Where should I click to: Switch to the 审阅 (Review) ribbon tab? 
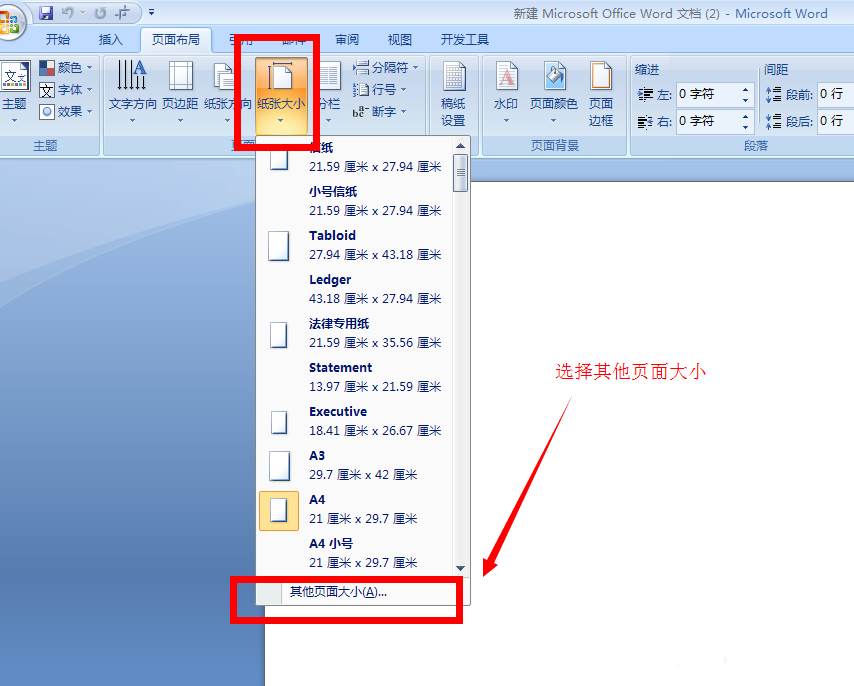(x=346, y=39)
